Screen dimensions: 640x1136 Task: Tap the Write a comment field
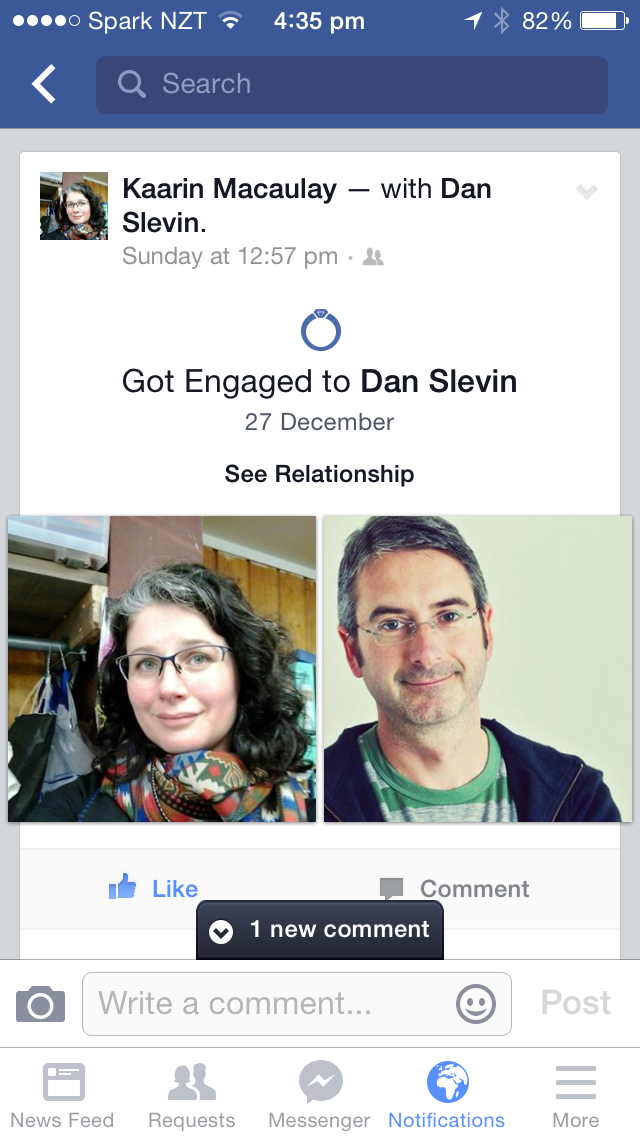point(297,1004)
